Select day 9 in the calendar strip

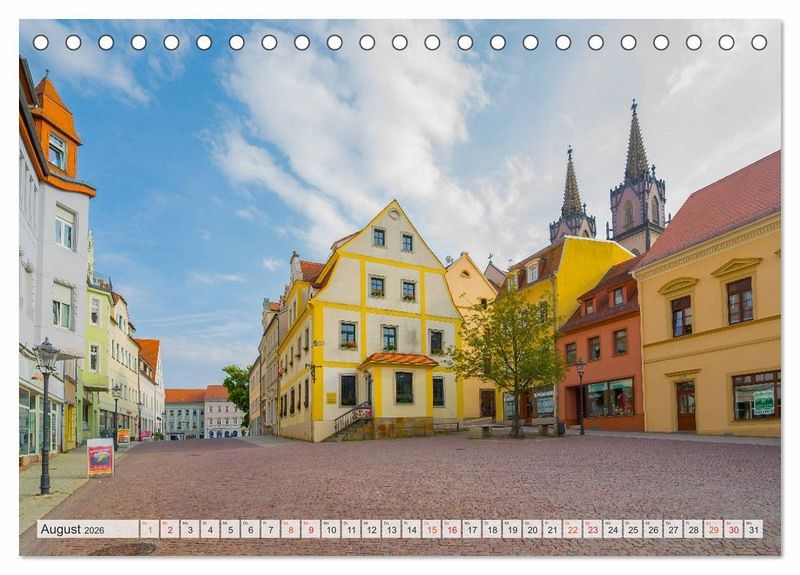[x=310, y=529]
